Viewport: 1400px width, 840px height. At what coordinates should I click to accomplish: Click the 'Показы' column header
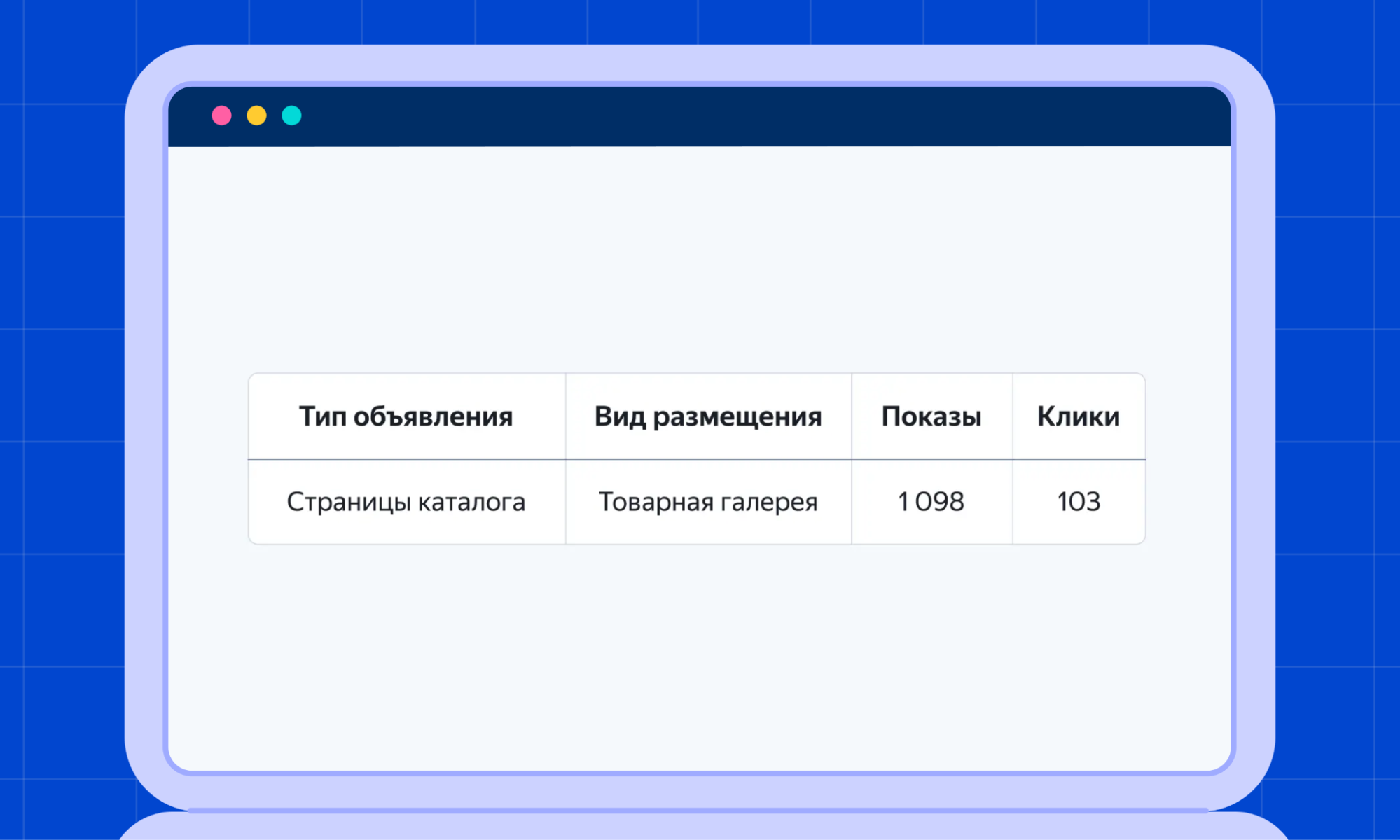tap(931, 416)
